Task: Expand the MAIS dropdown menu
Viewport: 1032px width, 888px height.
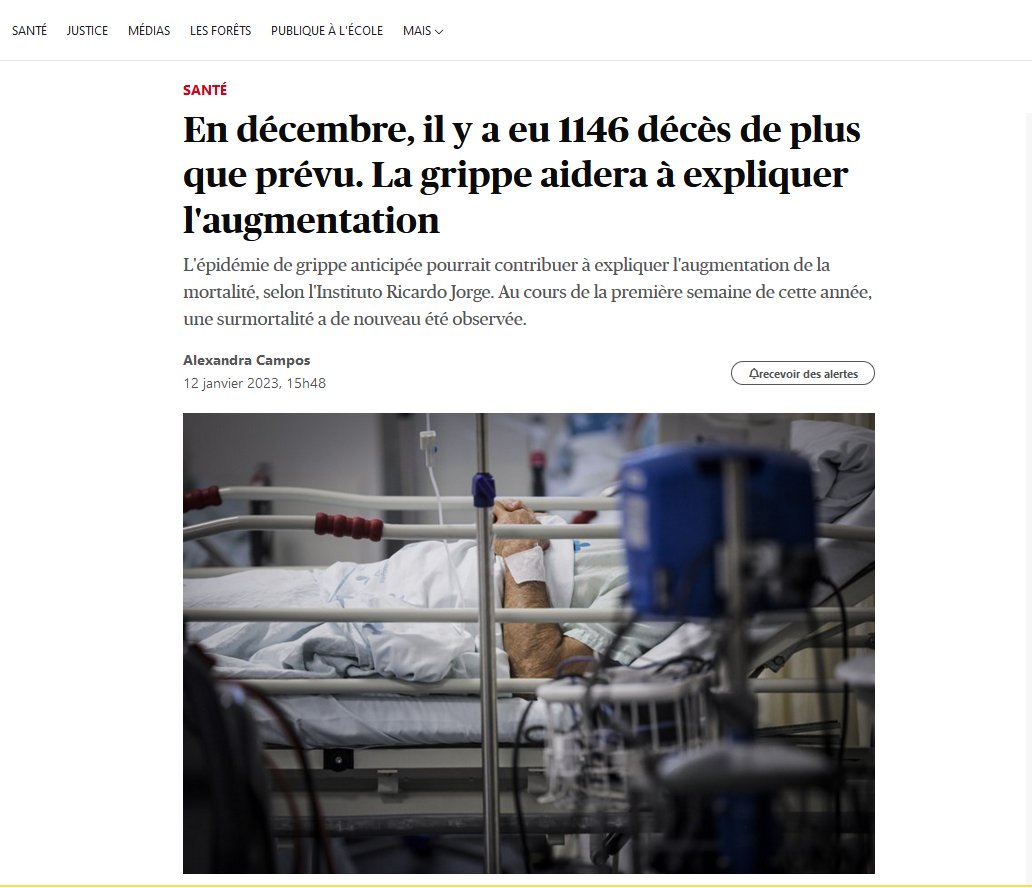Action: pos(423,31)
